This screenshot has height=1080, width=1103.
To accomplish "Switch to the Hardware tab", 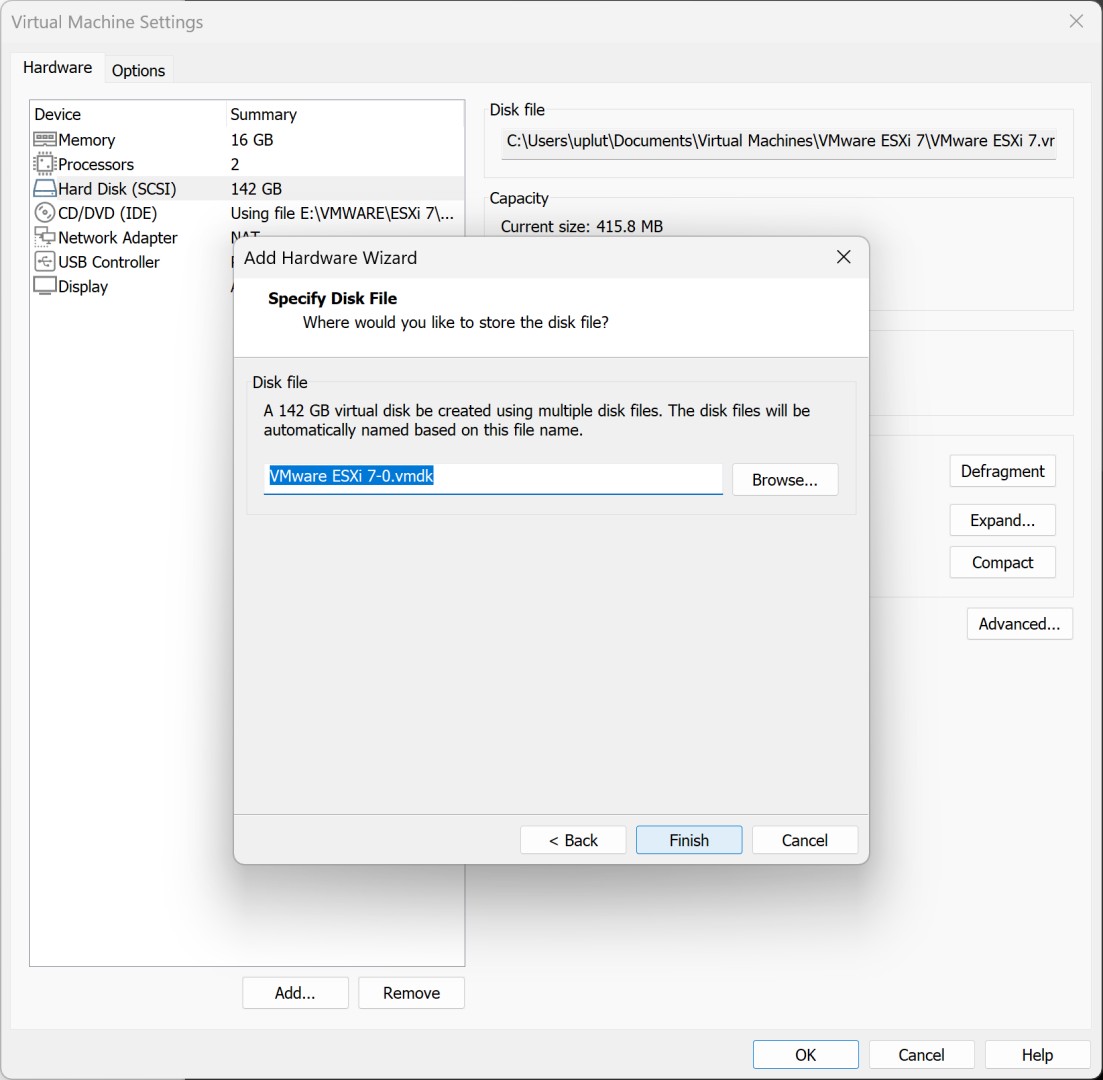I will tap(58, 68).
